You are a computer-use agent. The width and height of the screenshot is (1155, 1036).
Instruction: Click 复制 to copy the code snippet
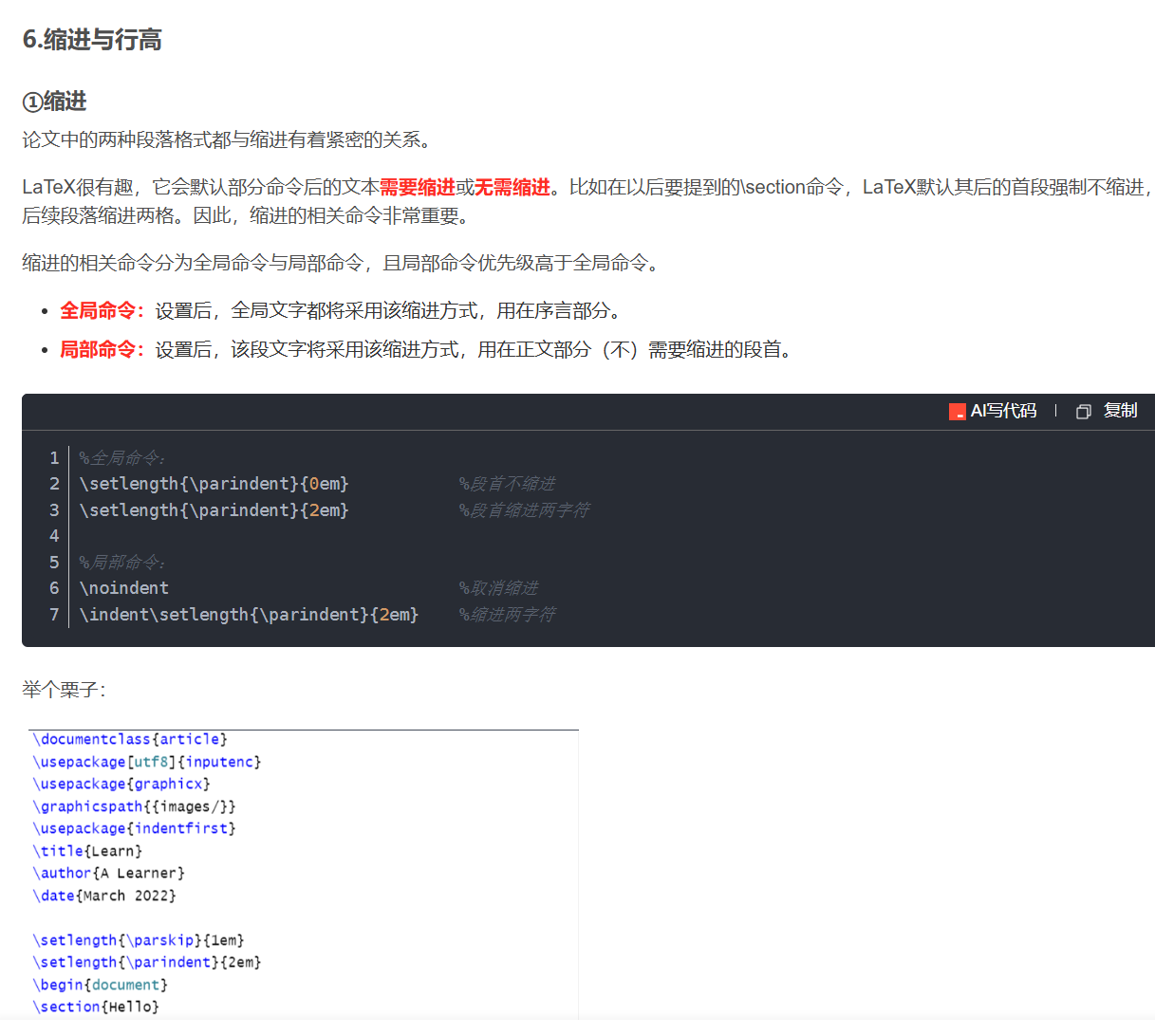point(1121,411)
